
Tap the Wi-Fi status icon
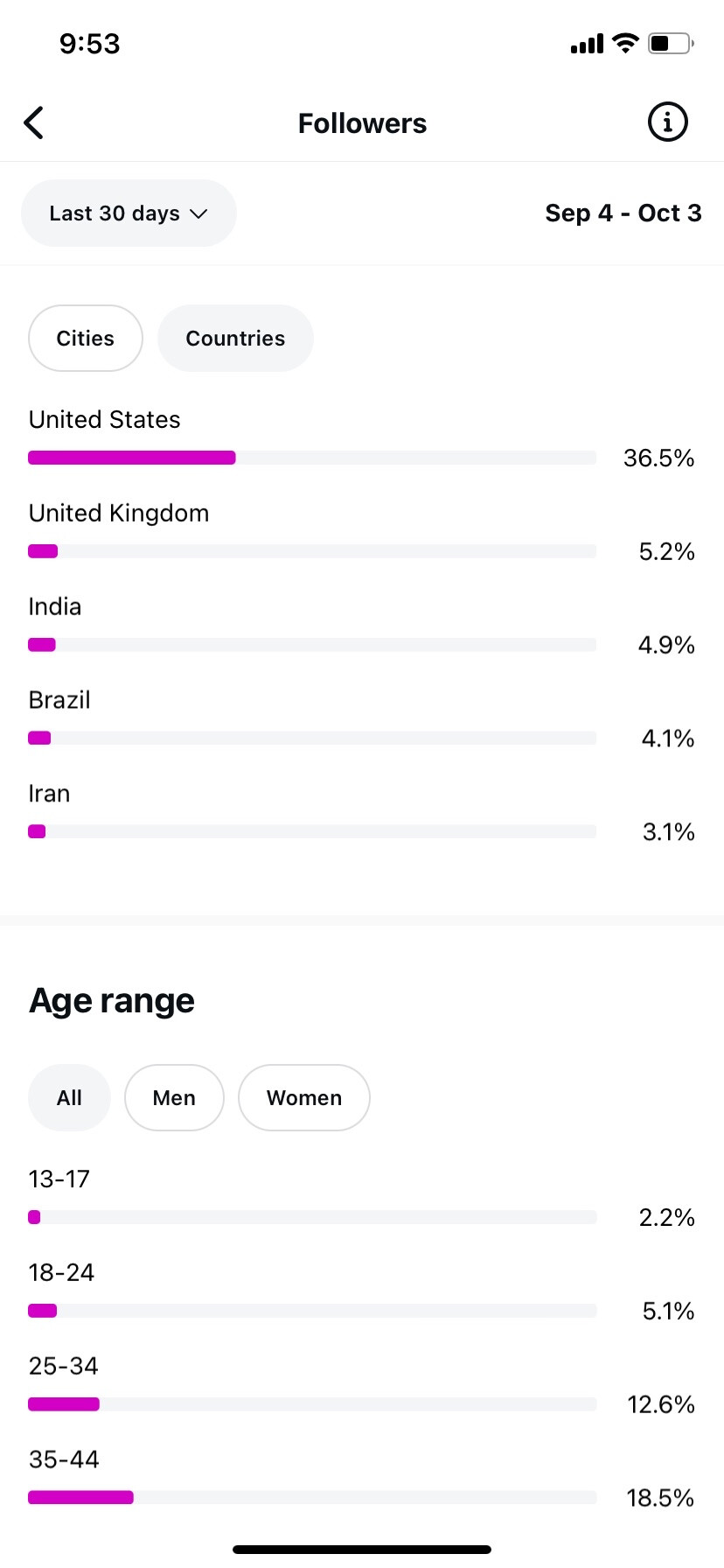(x=625, y=43)
